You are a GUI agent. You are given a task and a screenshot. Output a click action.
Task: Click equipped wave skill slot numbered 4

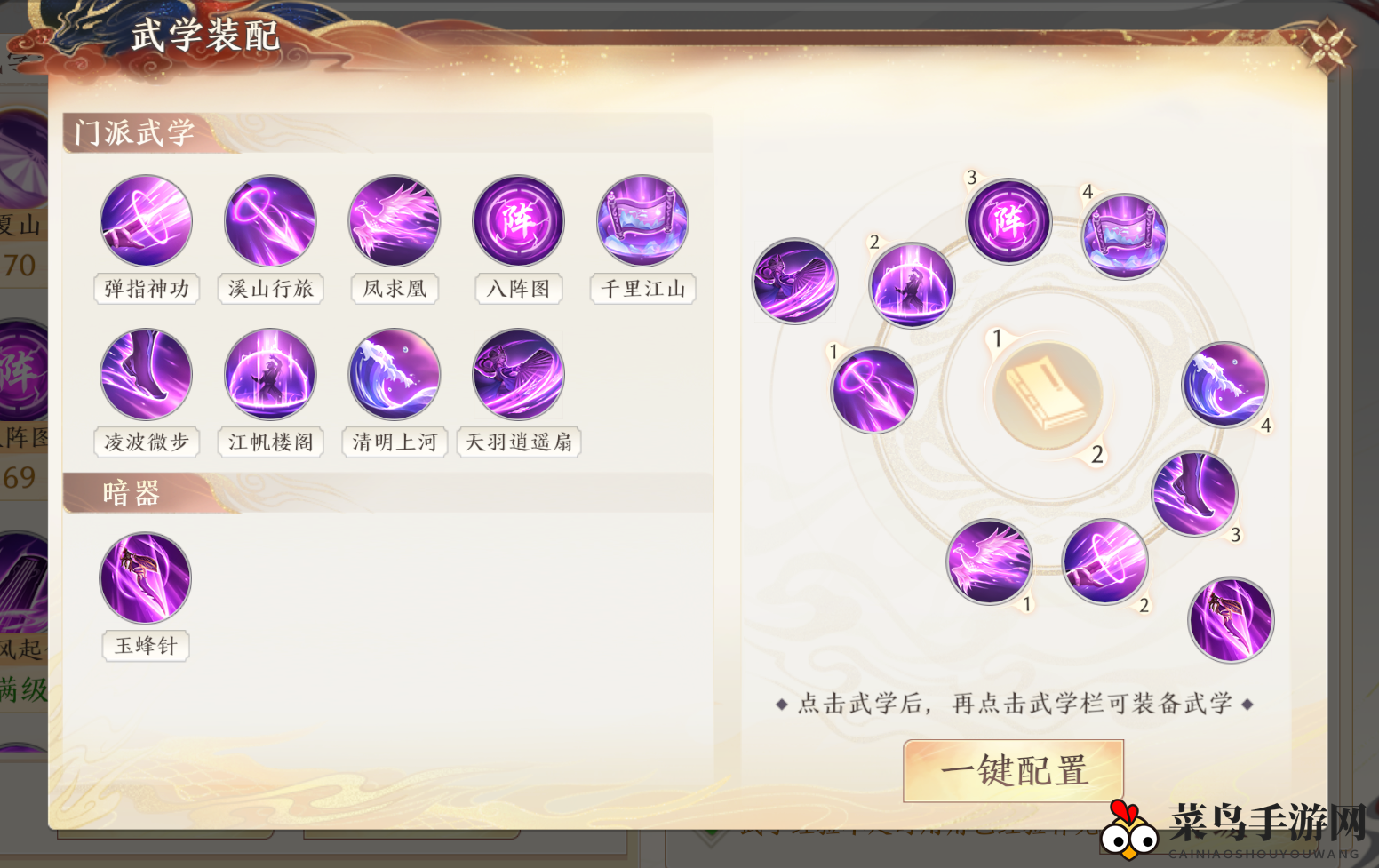click(1224, 385)
